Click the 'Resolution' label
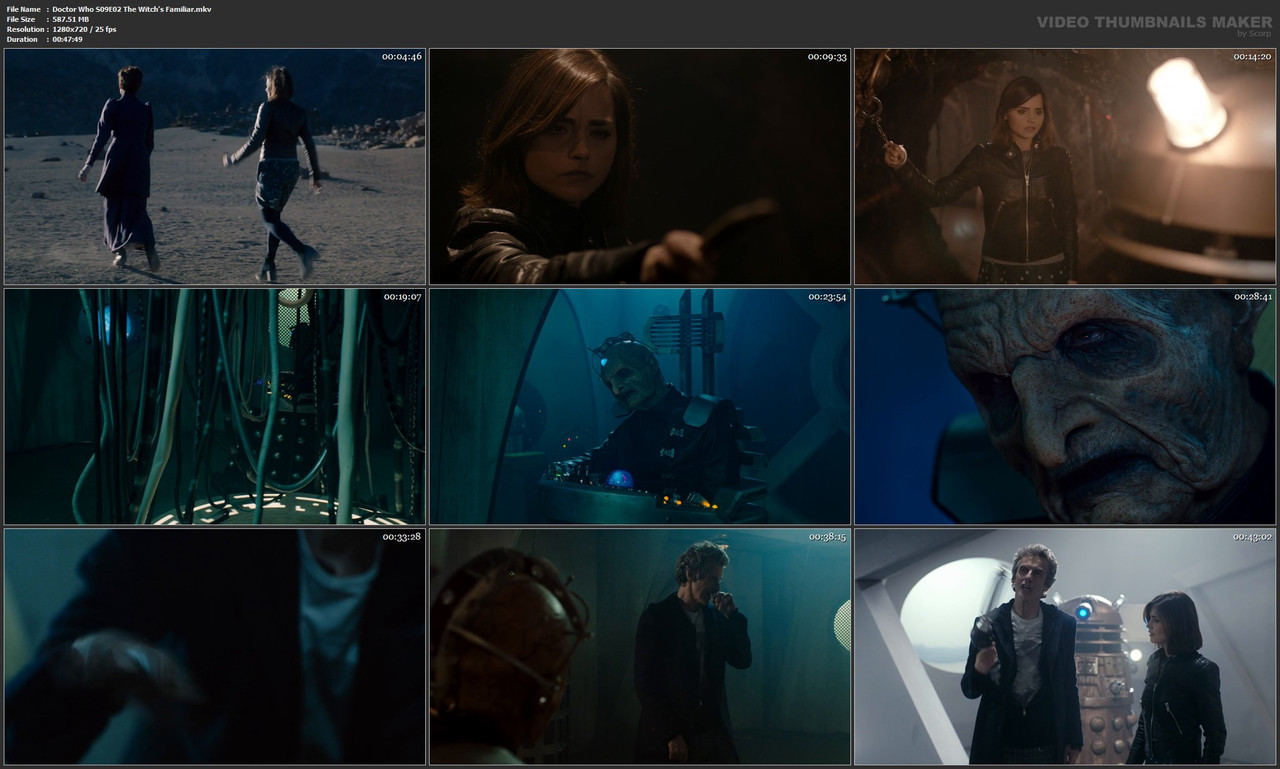Image resolution: width=1280 pixels, height=769 pixels. 24,29
